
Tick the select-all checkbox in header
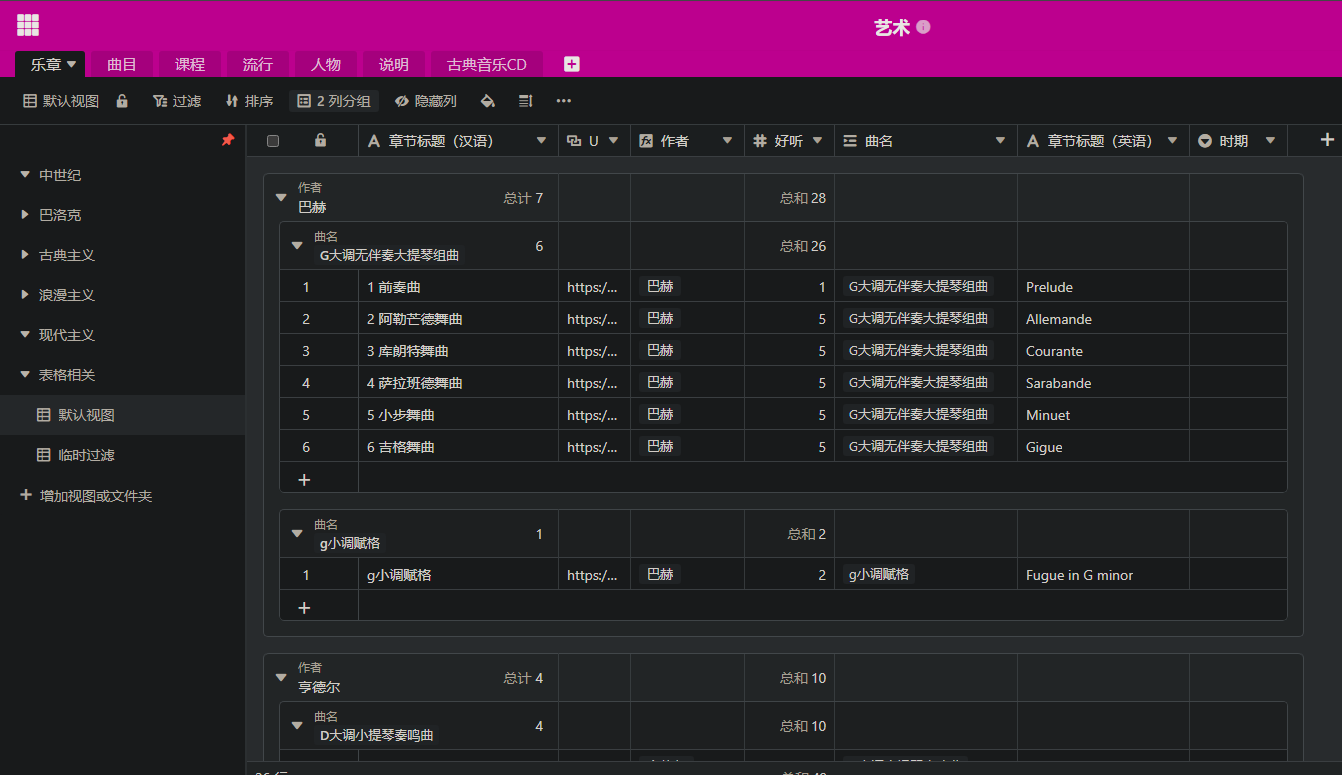[273, 141]
